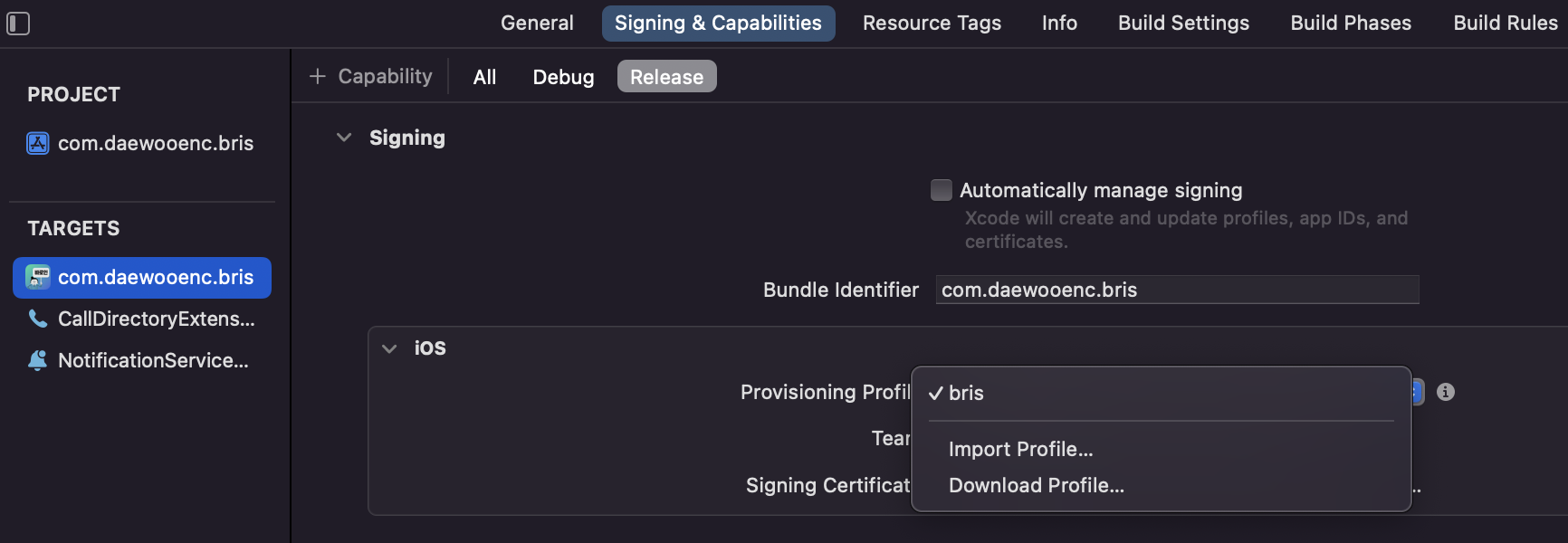The width and height of the screenshot is (1568, 543).
Task: Select Import Profile… menu item
Action: (1020, 449)
